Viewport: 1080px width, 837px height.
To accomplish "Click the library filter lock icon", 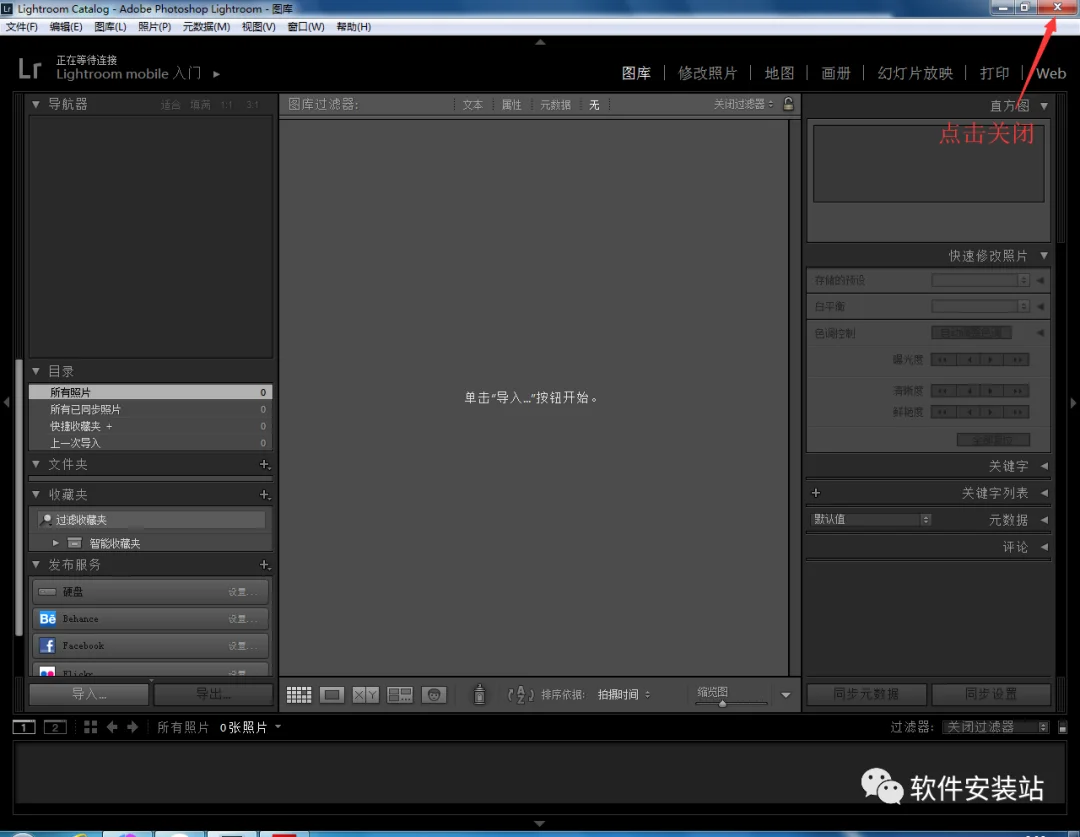I will pos(789,104).
